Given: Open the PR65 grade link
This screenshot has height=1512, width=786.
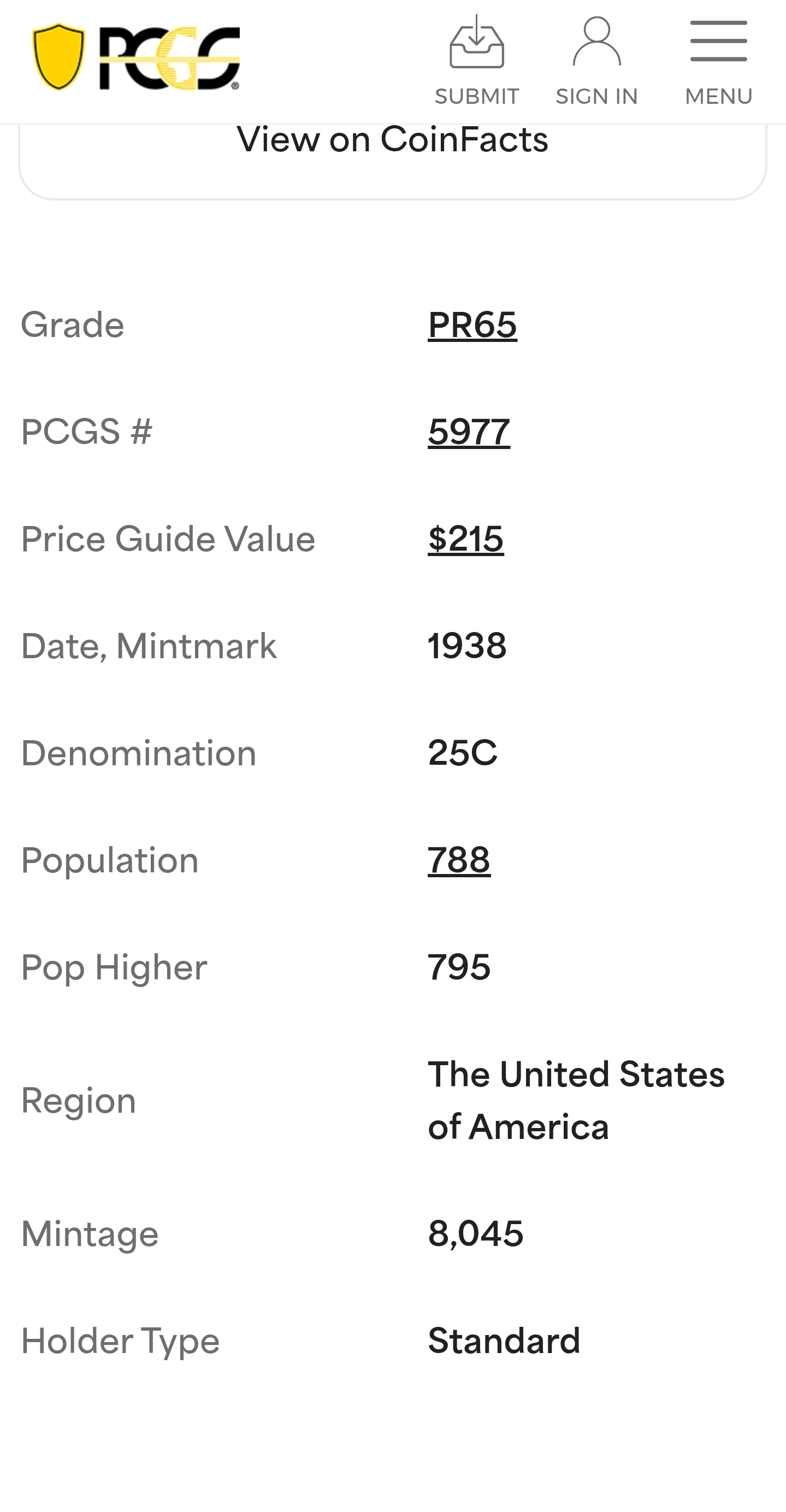Looking at the screenshot, I should click(x=472, y=324).
